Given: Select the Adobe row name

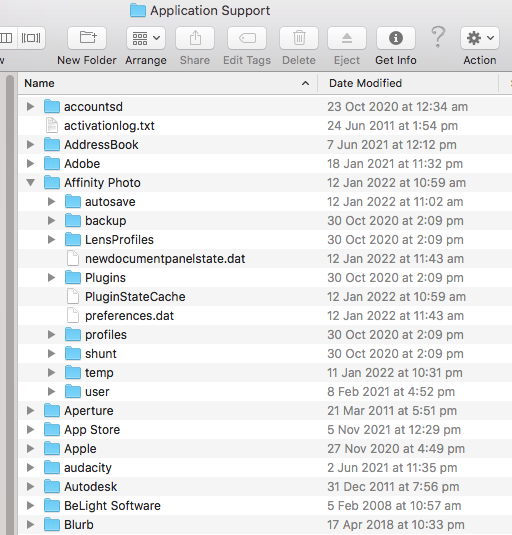Looking at the screenshot, I should (x=82, y=164).
